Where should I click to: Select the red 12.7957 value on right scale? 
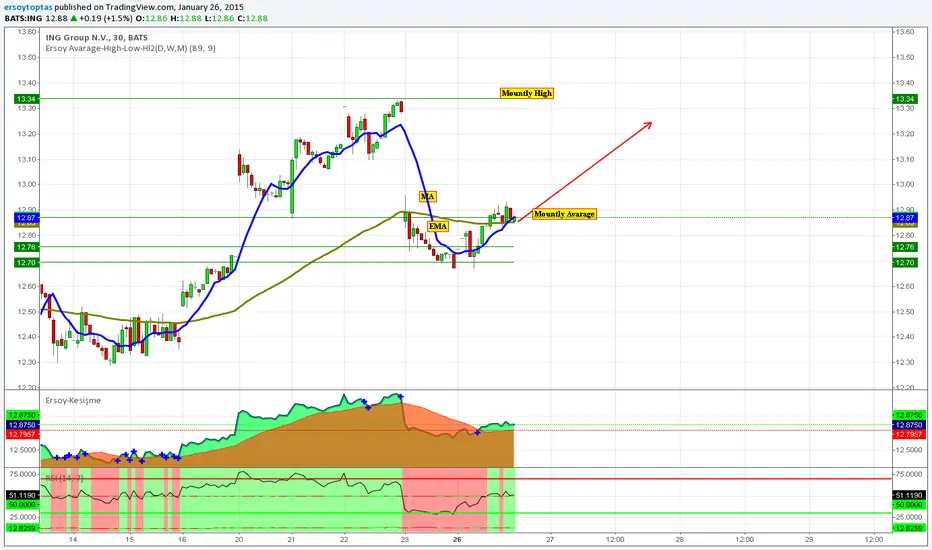click(908, 435)
